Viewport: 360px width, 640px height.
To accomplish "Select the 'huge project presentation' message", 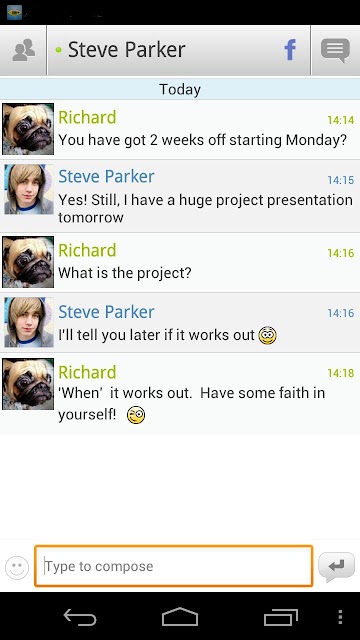I will coord(205,209).
